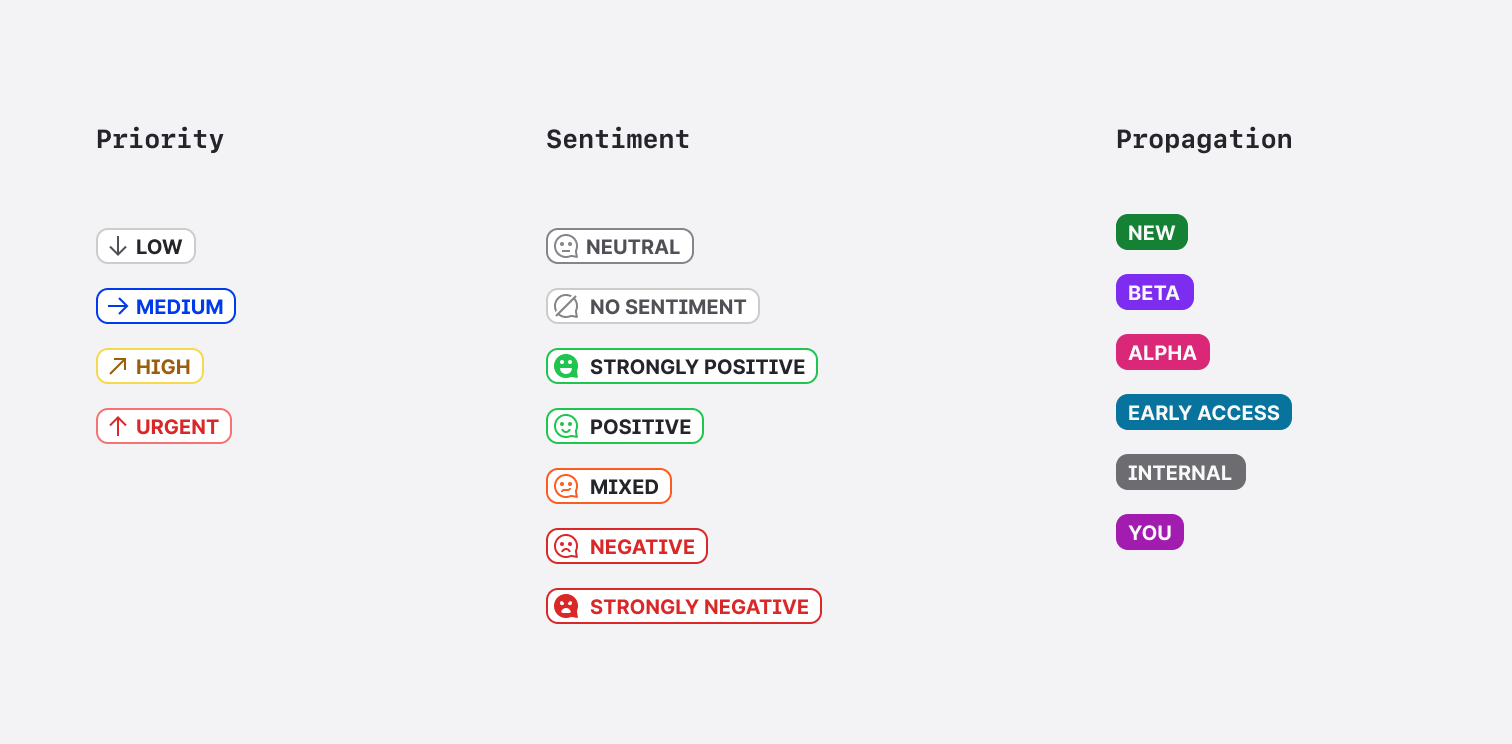Click the Propagation column heading

1203,139
